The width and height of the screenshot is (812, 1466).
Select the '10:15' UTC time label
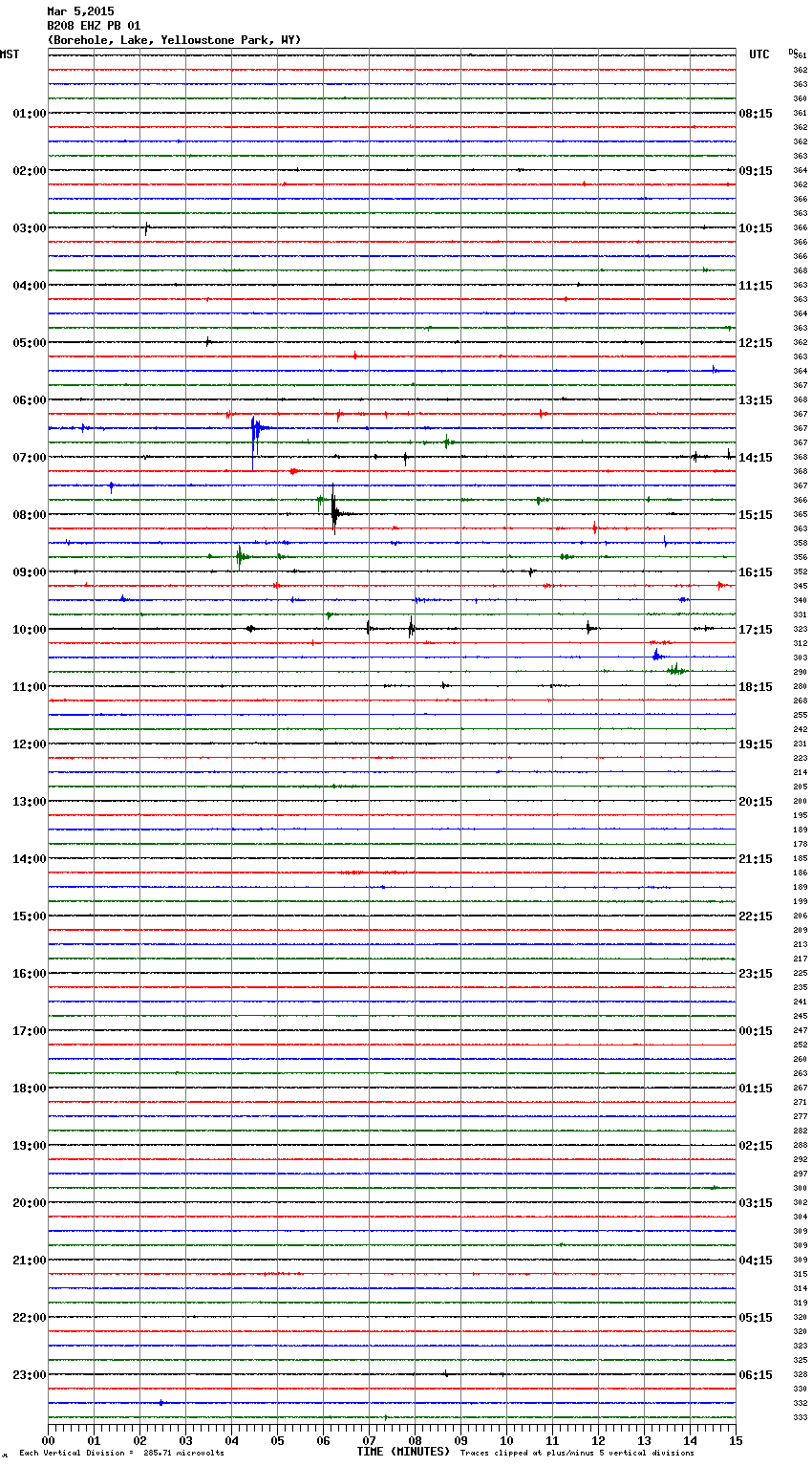[x=756, y=228]
